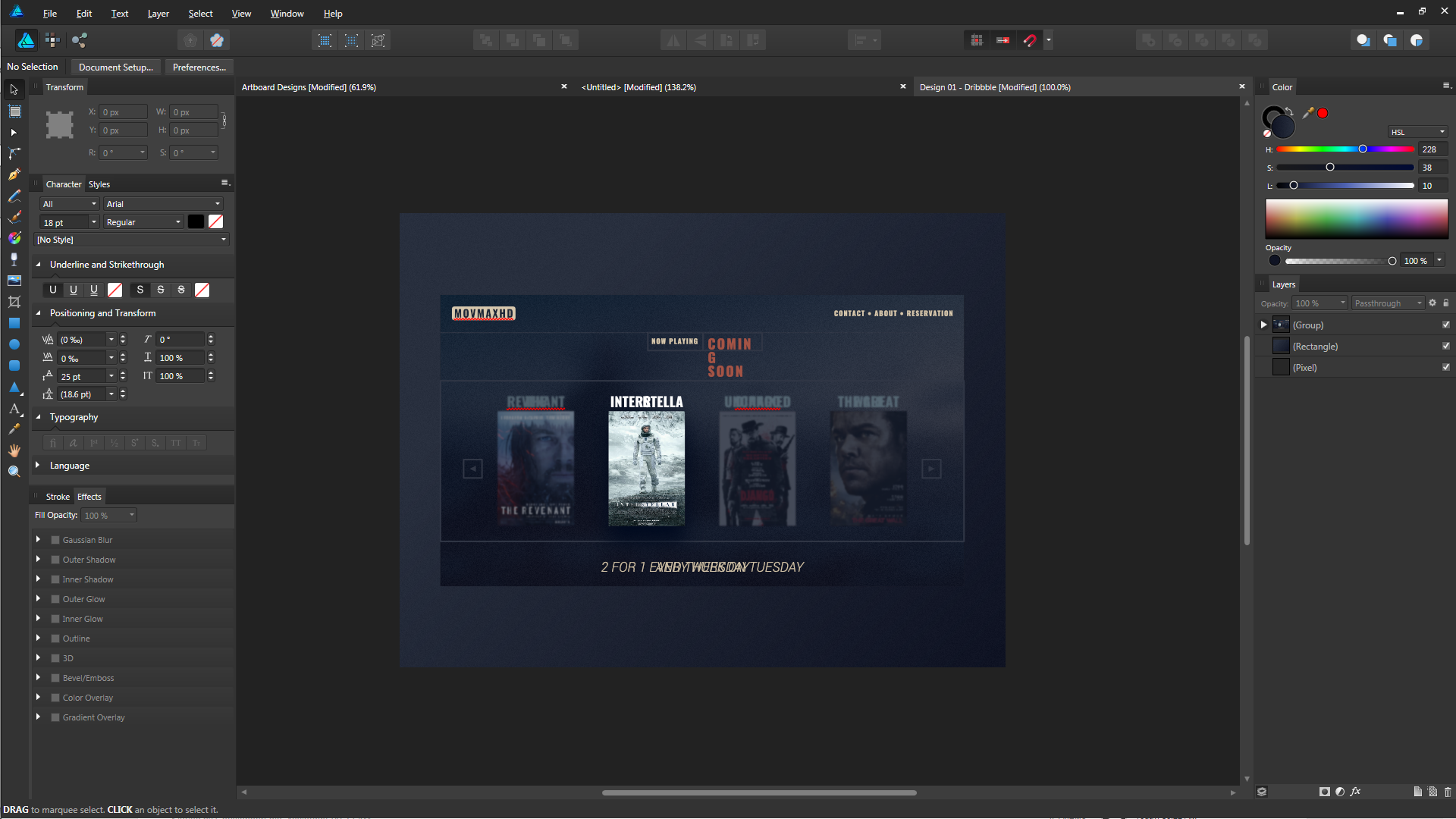Select the Pen tool

click(14, 175)
